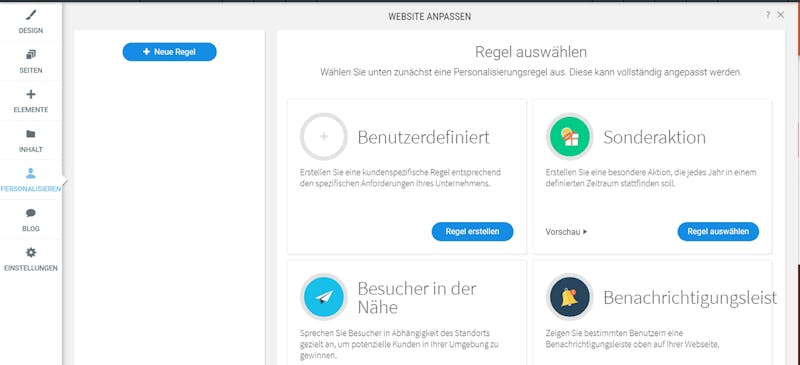Click the Besucher in der Nähe title
The image size is (800, 365).
tap(417, 298)
